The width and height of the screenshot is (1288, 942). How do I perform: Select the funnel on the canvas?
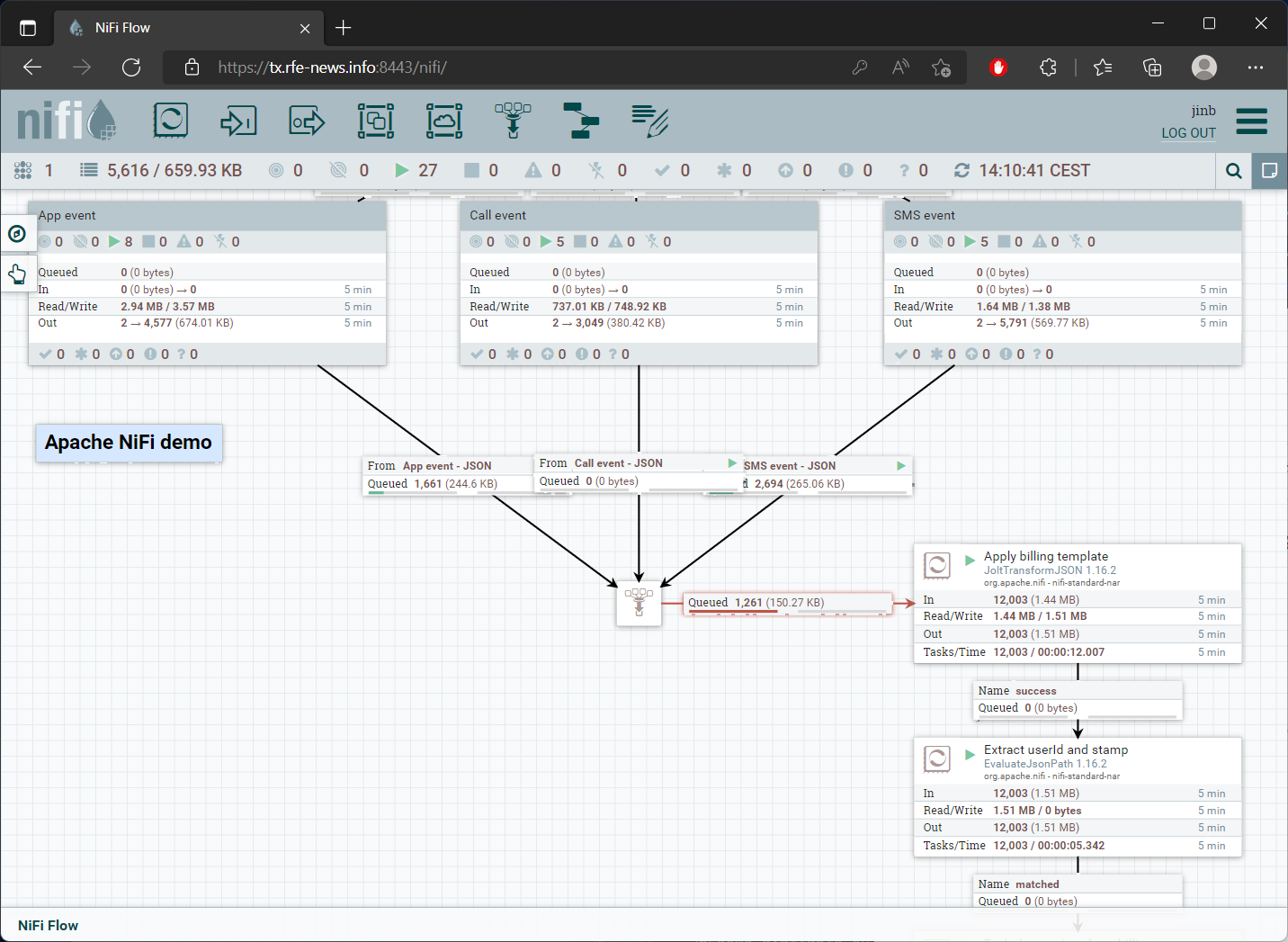[639, 603]
